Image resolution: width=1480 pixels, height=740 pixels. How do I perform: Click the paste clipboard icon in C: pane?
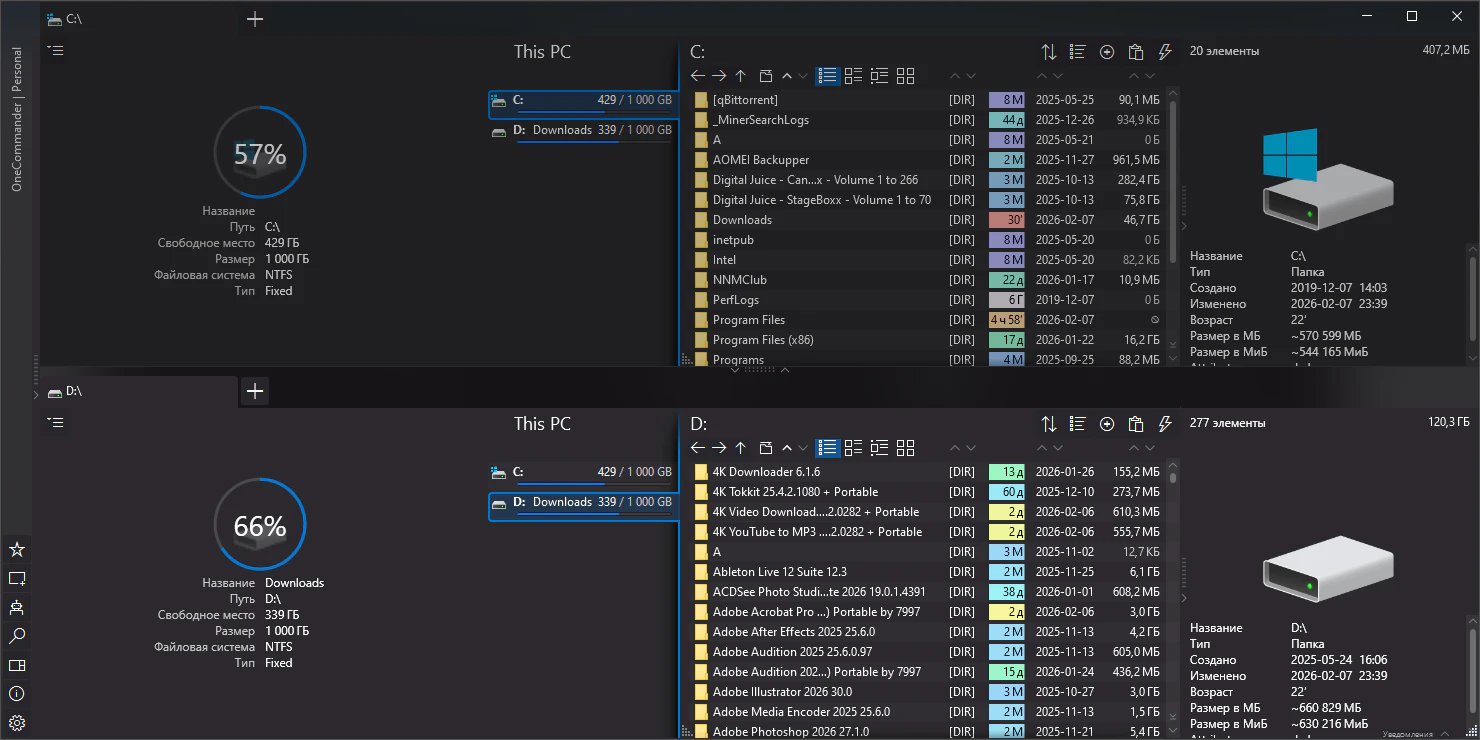click(1136, 52)
